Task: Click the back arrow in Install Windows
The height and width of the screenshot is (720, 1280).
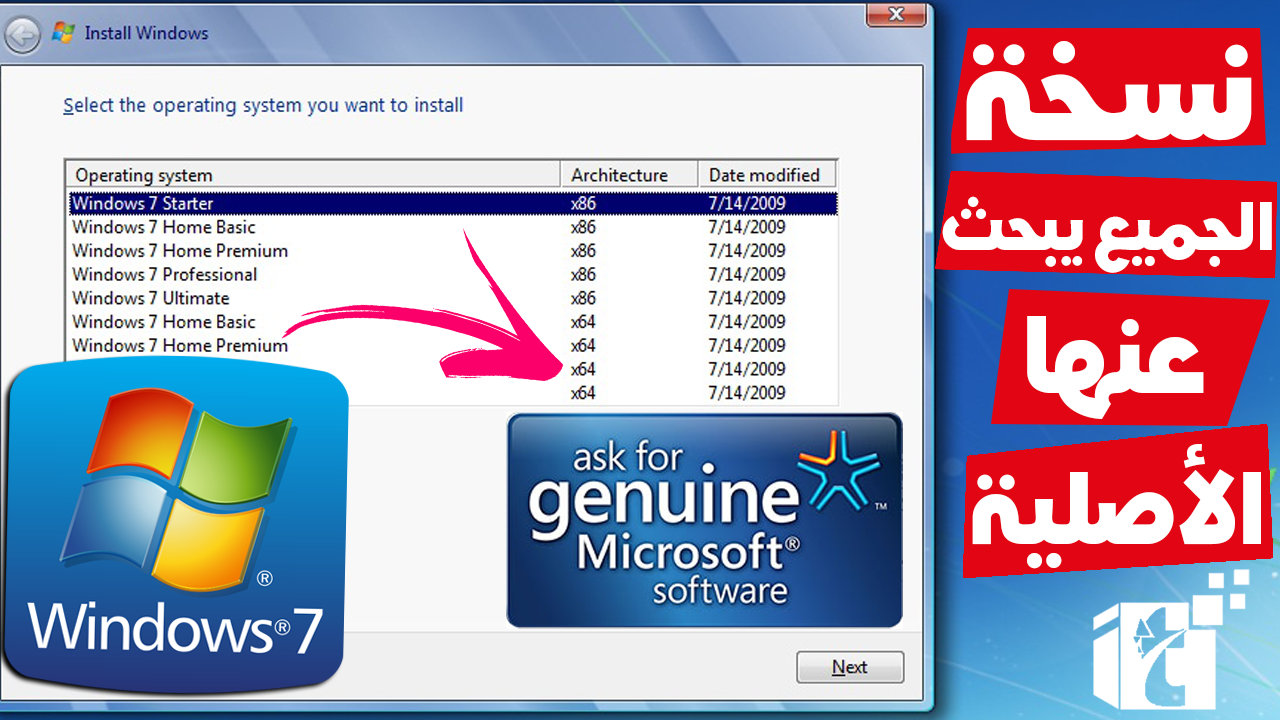Action: 22,37
